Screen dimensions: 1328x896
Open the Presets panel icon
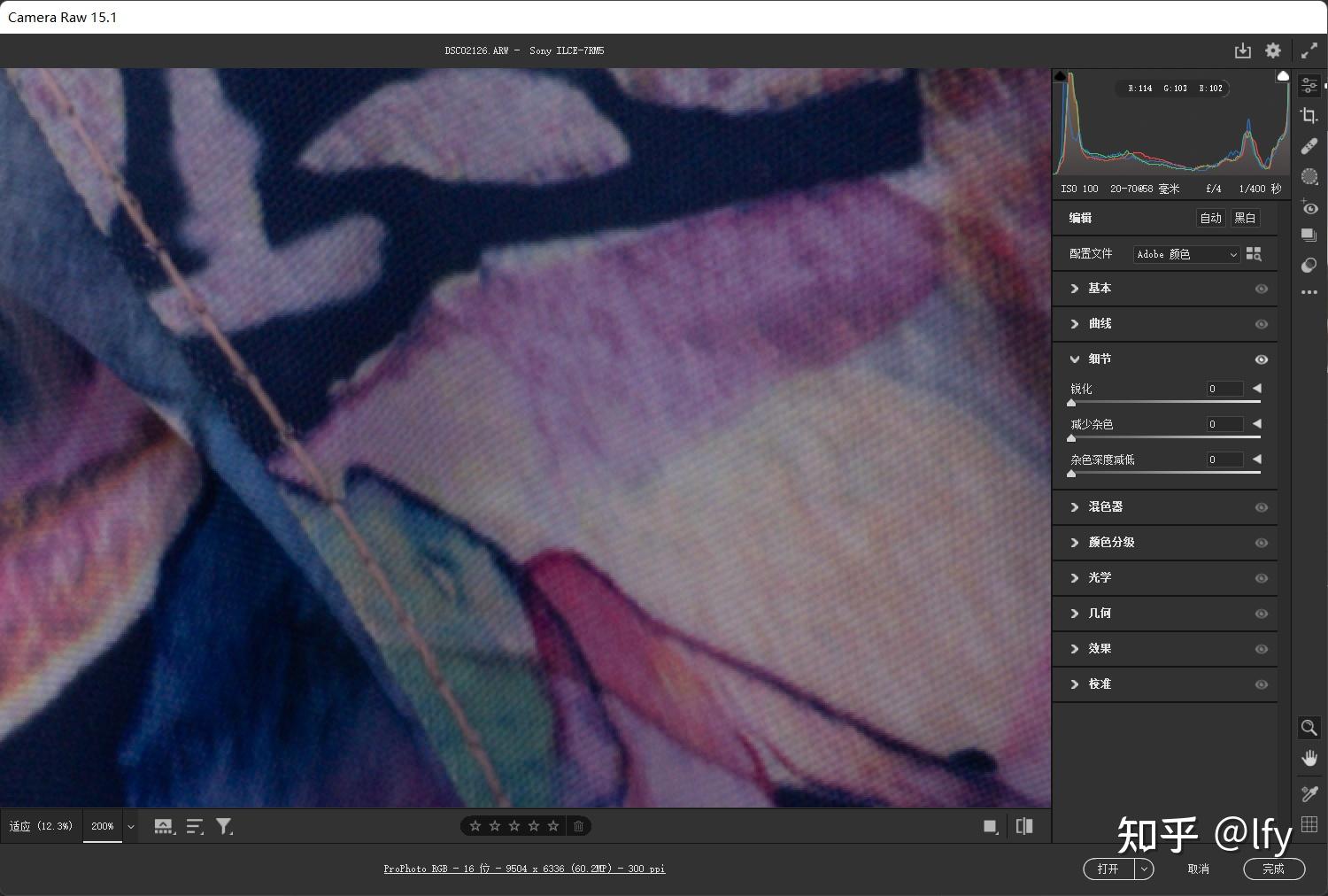click(1309, 265)
